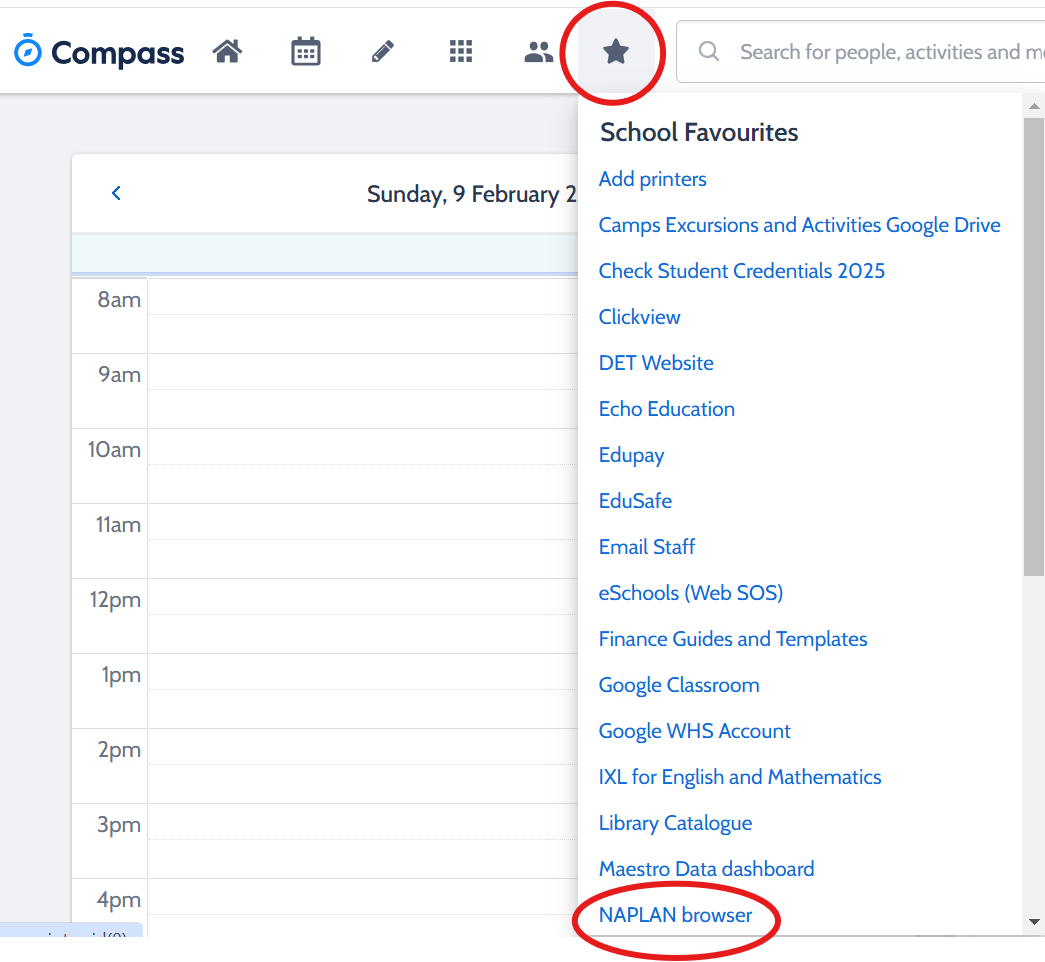1045x962 pixels.
Task: Open the NAPLAN browser link
Action: 675,915
